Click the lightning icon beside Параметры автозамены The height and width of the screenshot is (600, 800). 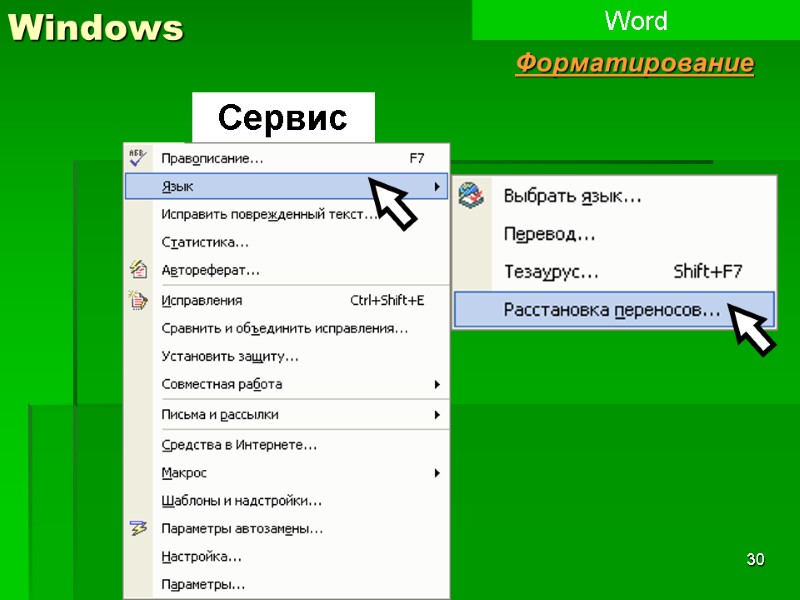pos(138,528)
